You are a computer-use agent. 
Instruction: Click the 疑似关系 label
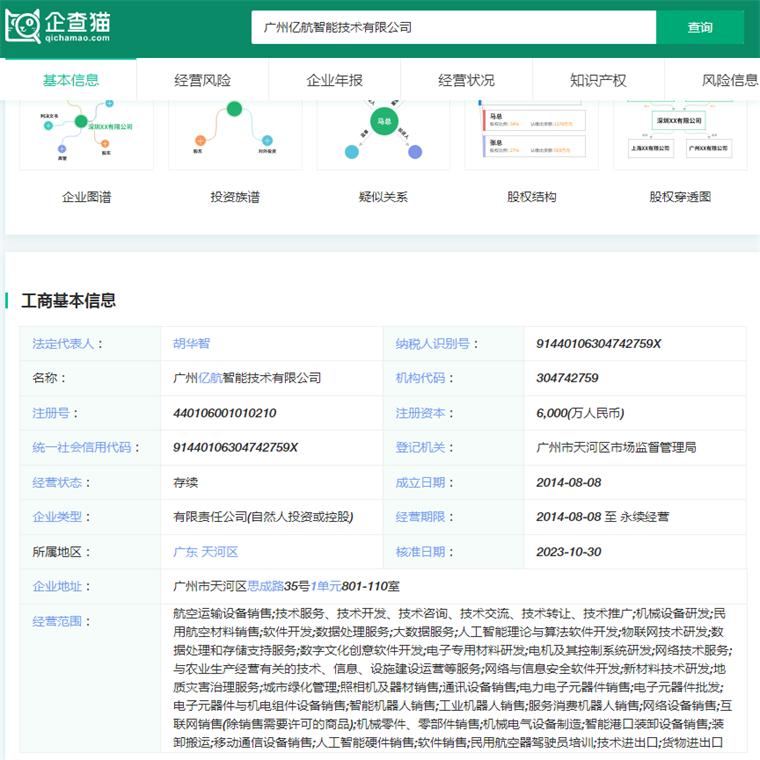[383, 197]
